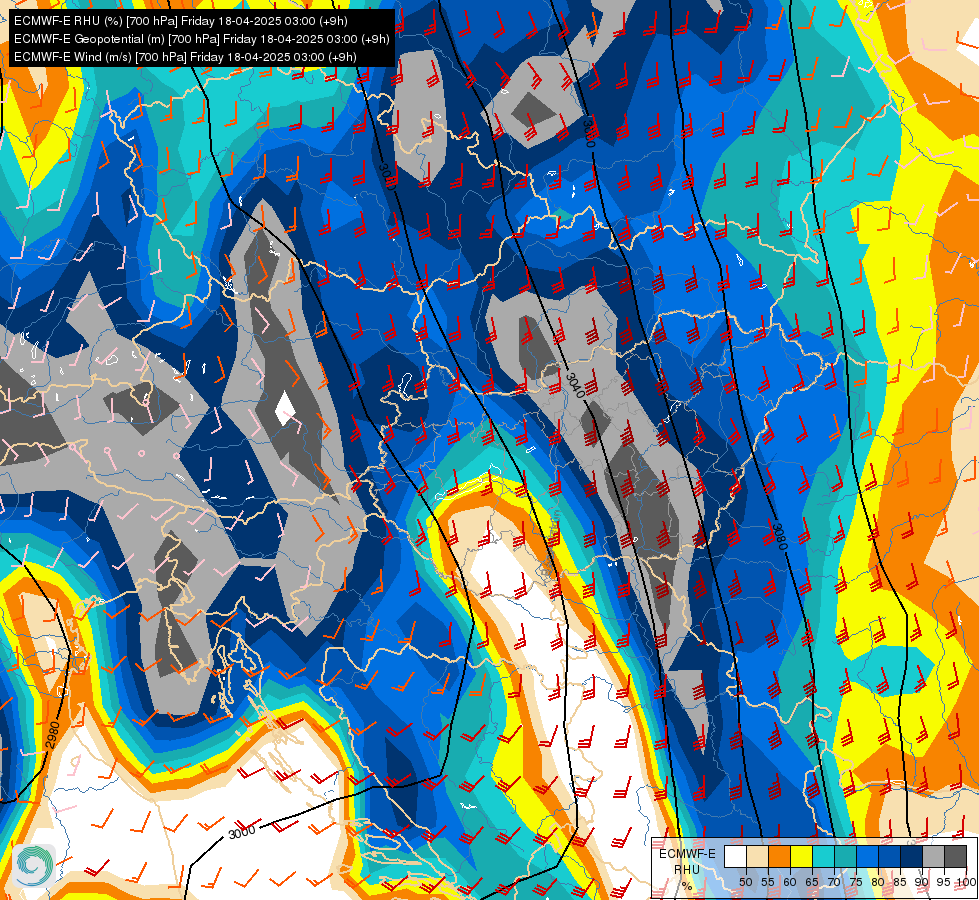
Task: Click the legend tick label '50'
Action: pos(745,882)
